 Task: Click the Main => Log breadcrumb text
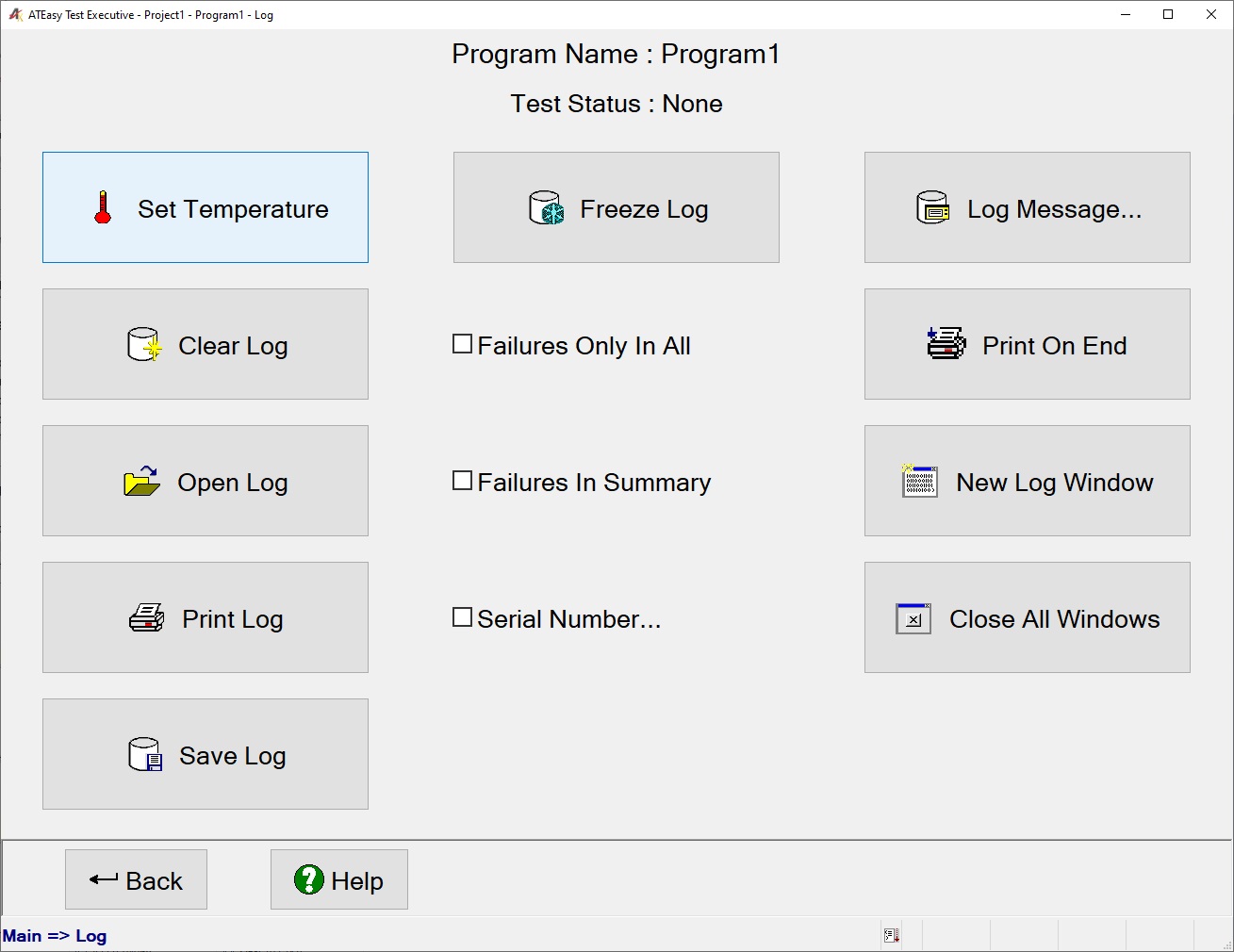tap(53, 935)
